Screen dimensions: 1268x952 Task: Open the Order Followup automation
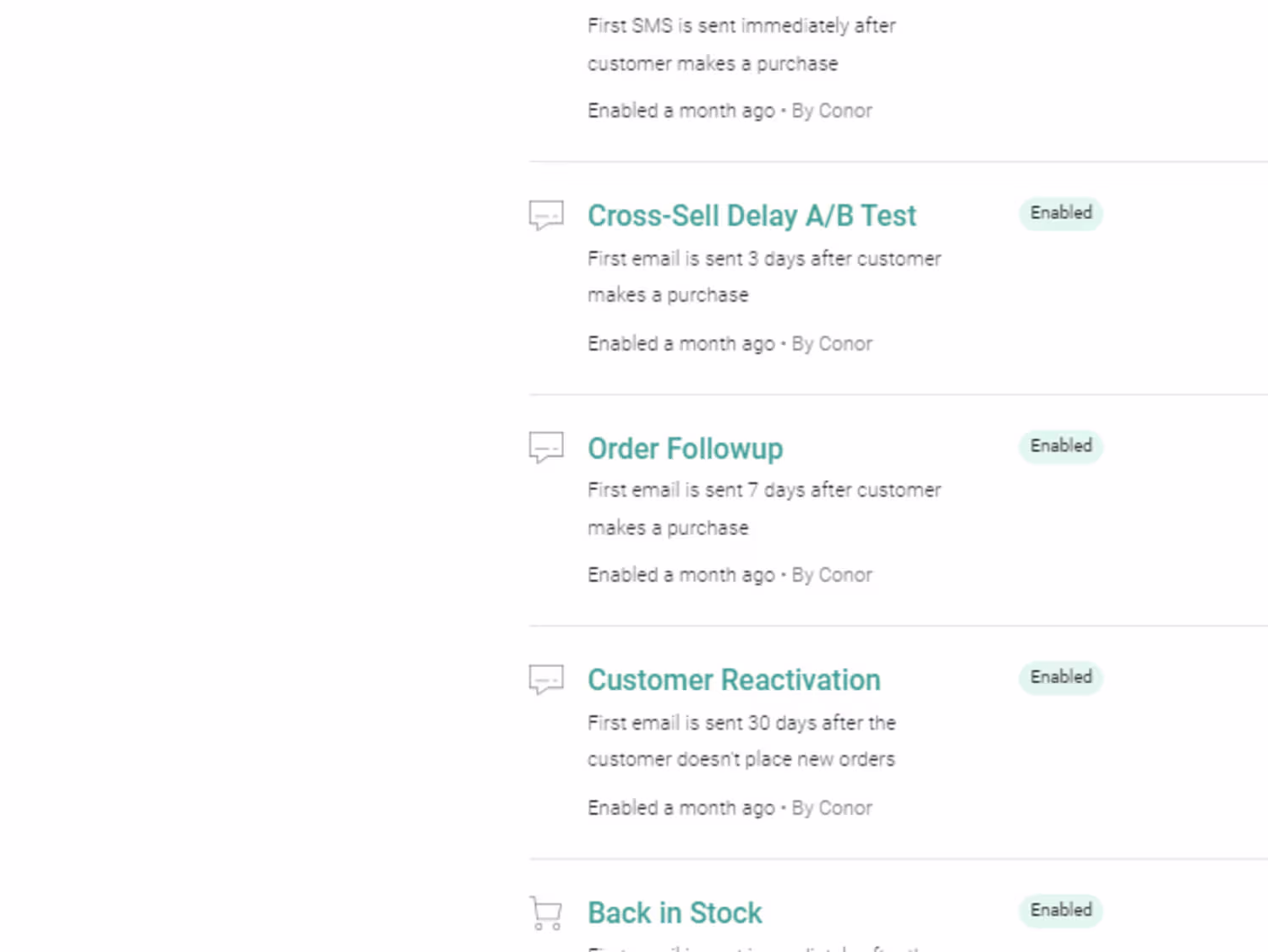tap(685, 448)
